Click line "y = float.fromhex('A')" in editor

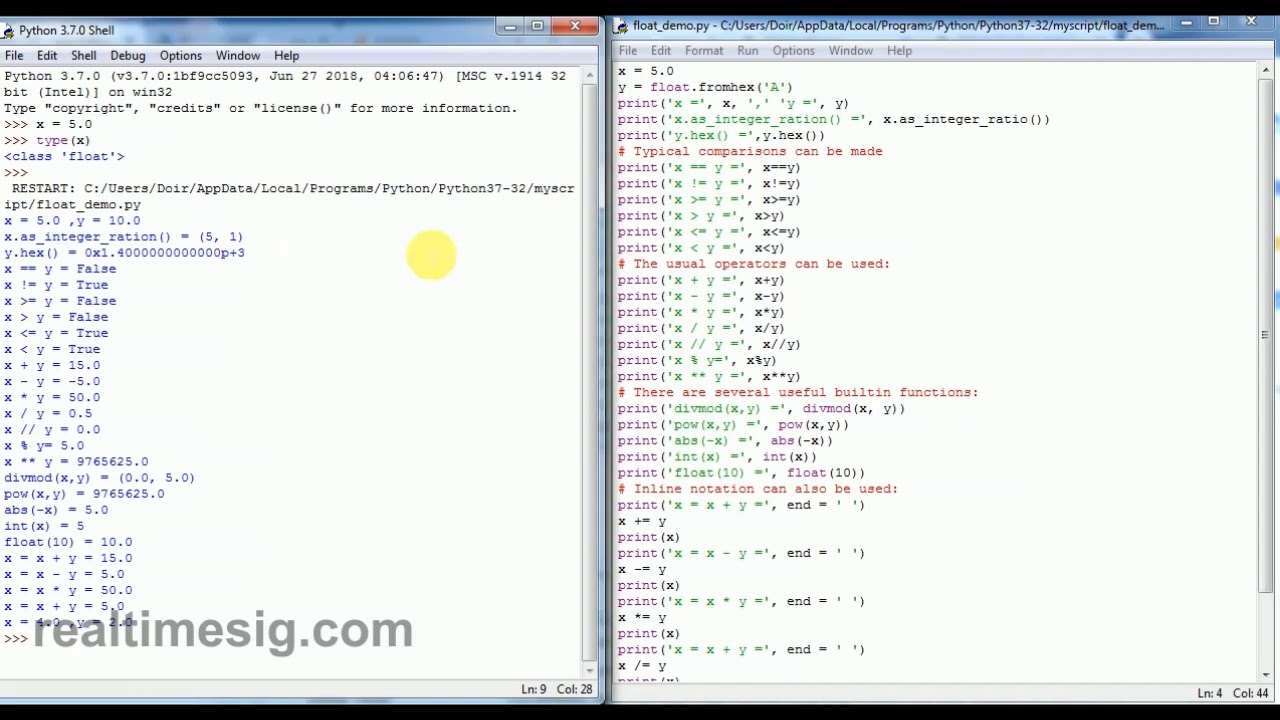click(705, 87)
